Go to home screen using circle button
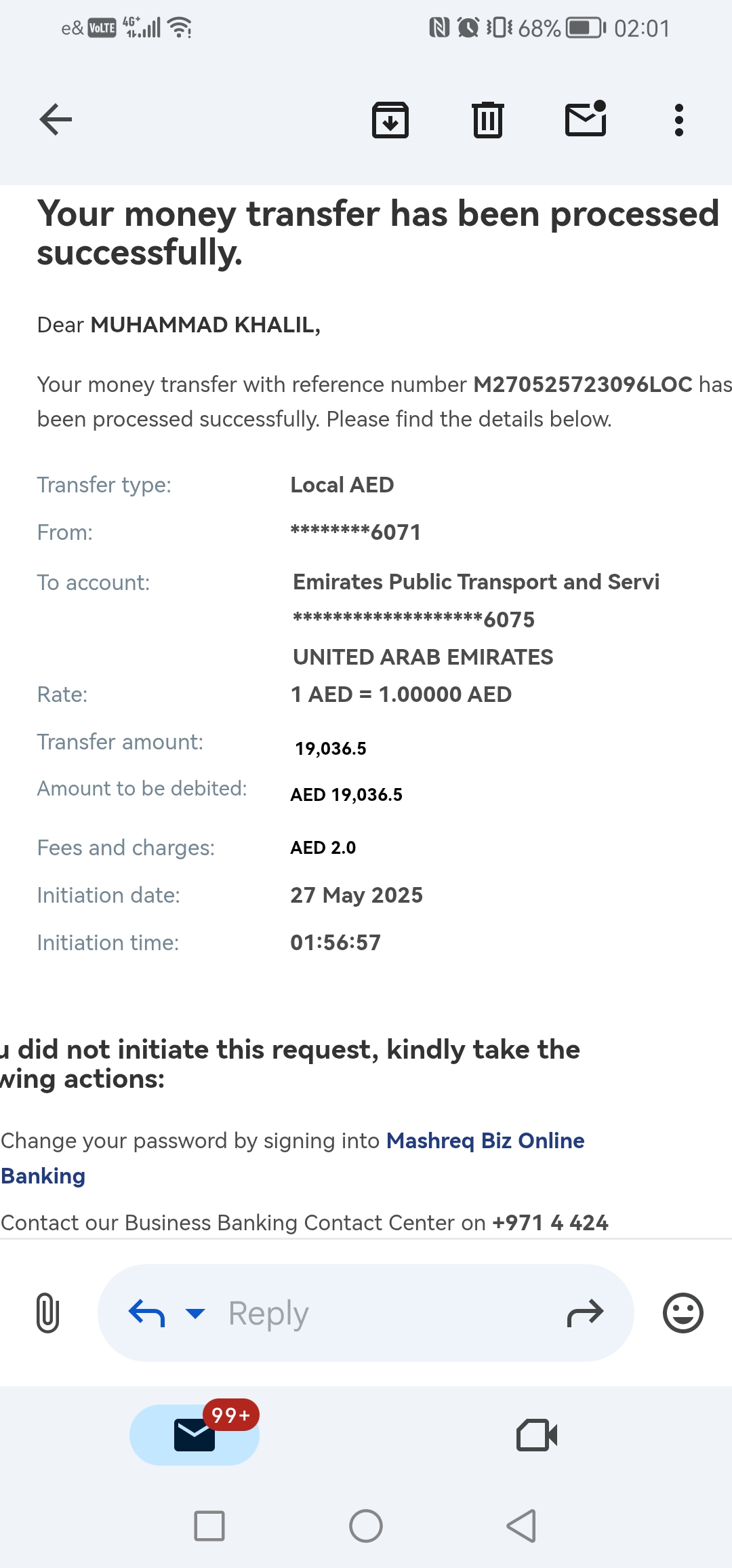This screenshot has width=732, height=1568. click(366, 1526)
